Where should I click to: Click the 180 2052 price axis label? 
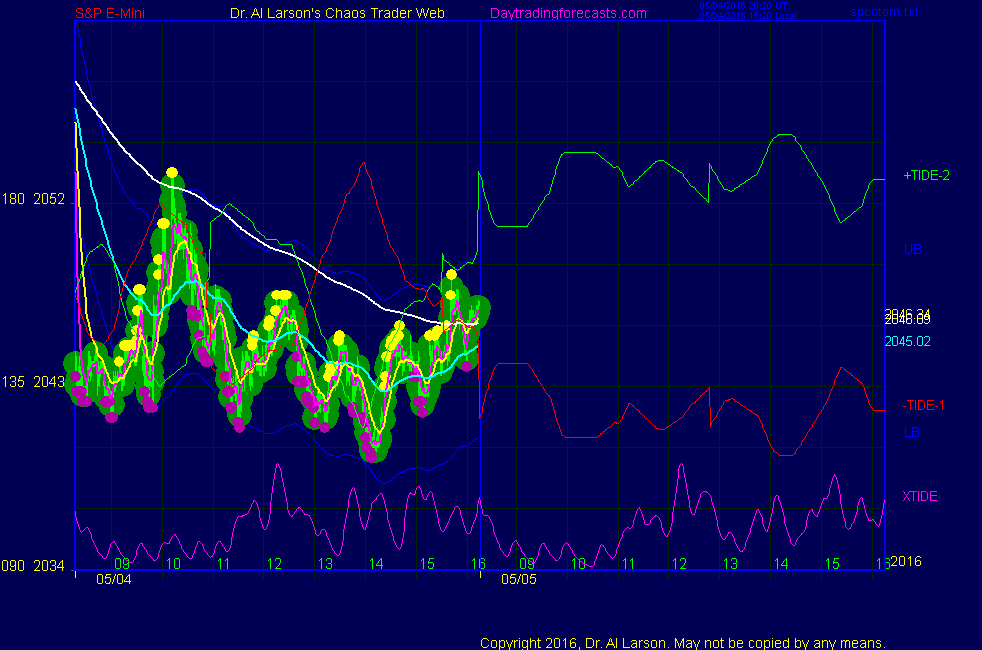(x=33, y=199)
